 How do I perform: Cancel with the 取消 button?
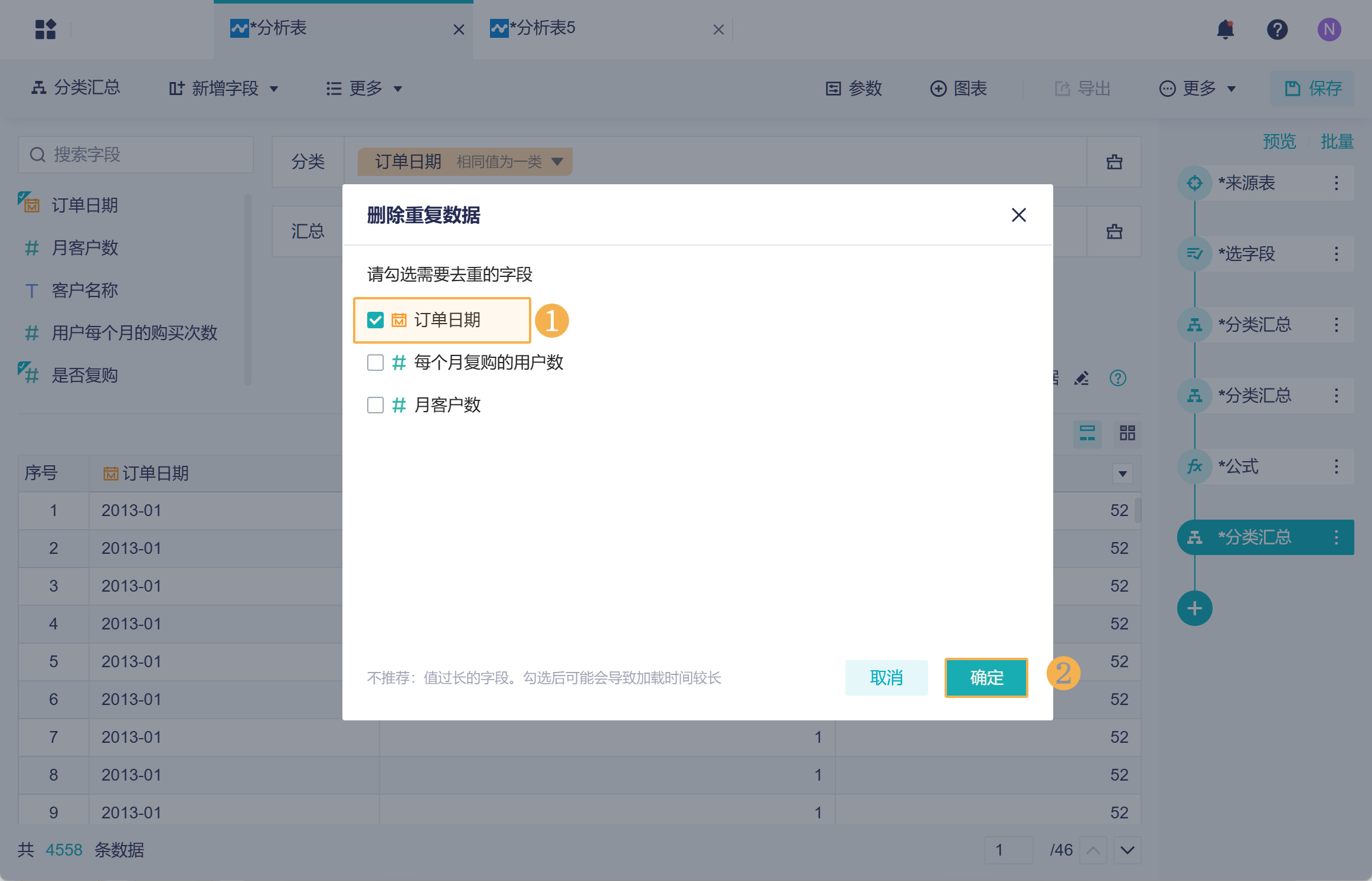point(886,678)
